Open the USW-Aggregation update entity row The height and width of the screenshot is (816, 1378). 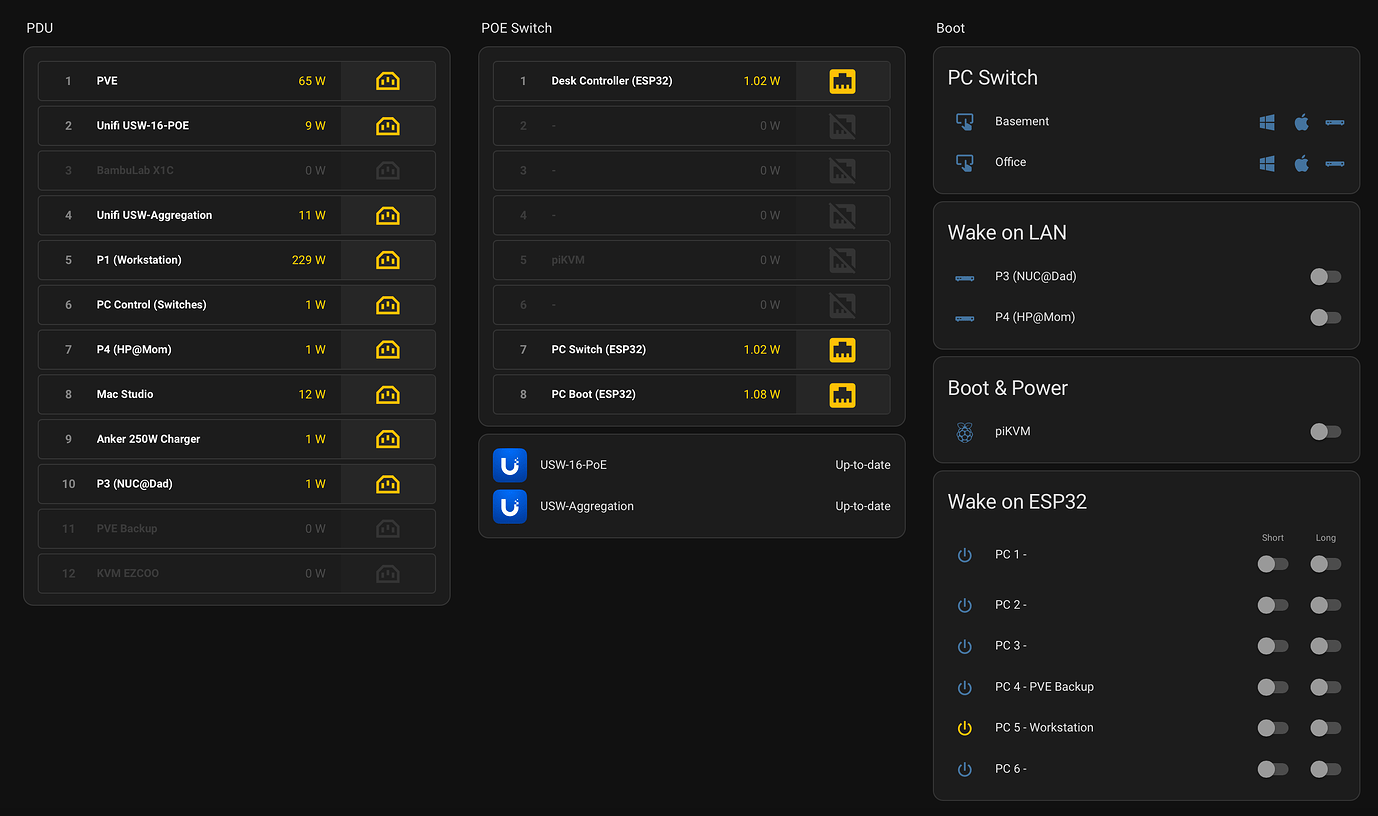point(692,507)
